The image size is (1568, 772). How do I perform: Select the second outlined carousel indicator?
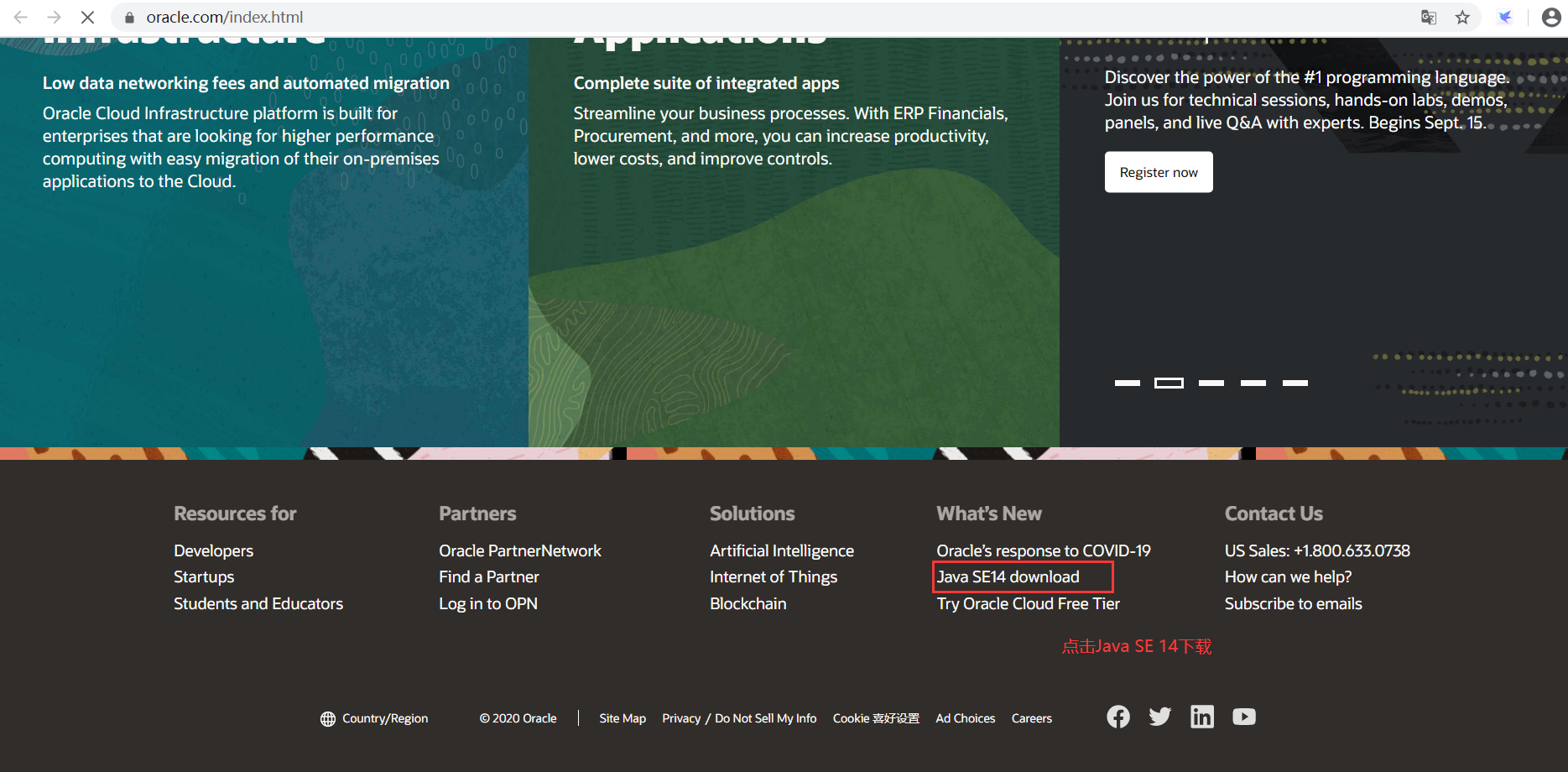[x=1169, y=383]
